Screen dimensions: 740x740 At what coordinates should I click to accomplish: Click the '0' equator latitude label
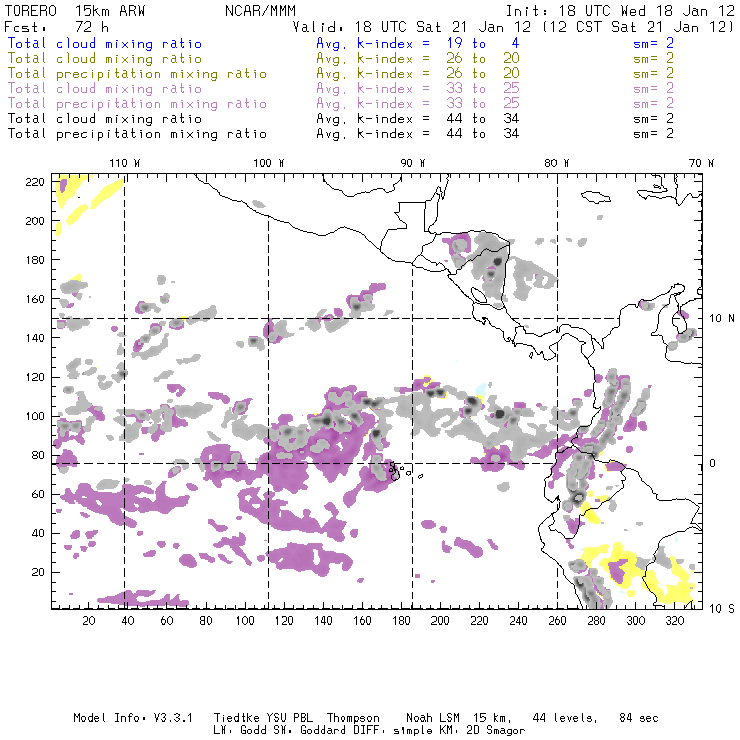pos(713,463)
